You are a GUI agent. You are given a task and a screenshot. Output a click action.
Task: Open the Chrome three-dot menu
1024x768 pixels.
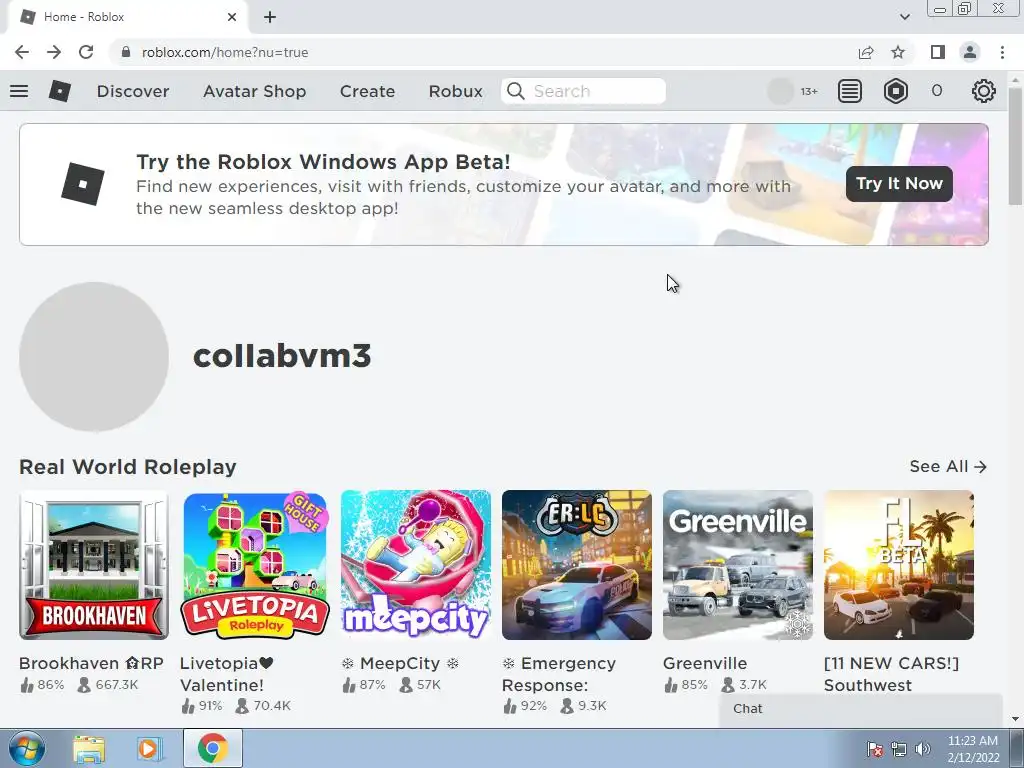click(x=1002, y=52)
